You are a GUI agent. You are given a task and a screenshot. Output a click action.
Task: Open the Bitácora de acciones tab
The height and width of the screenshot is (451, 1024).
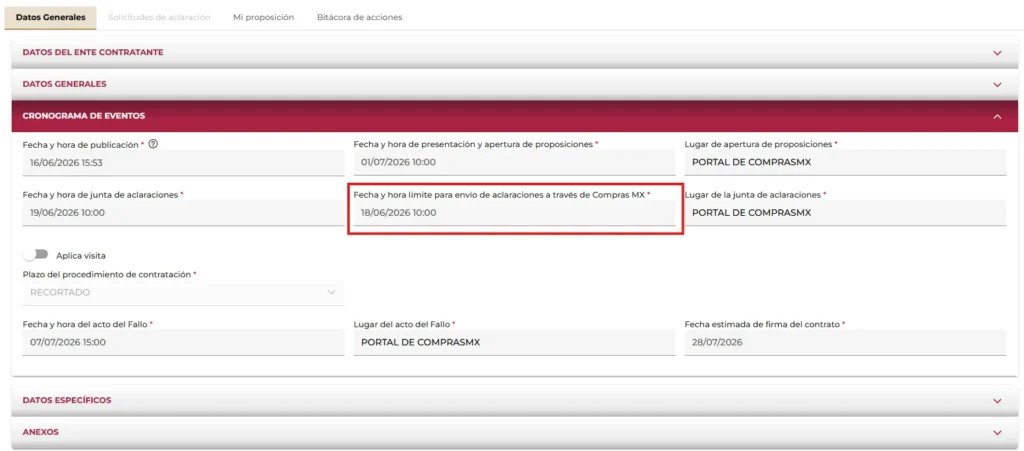click(359, 18)
